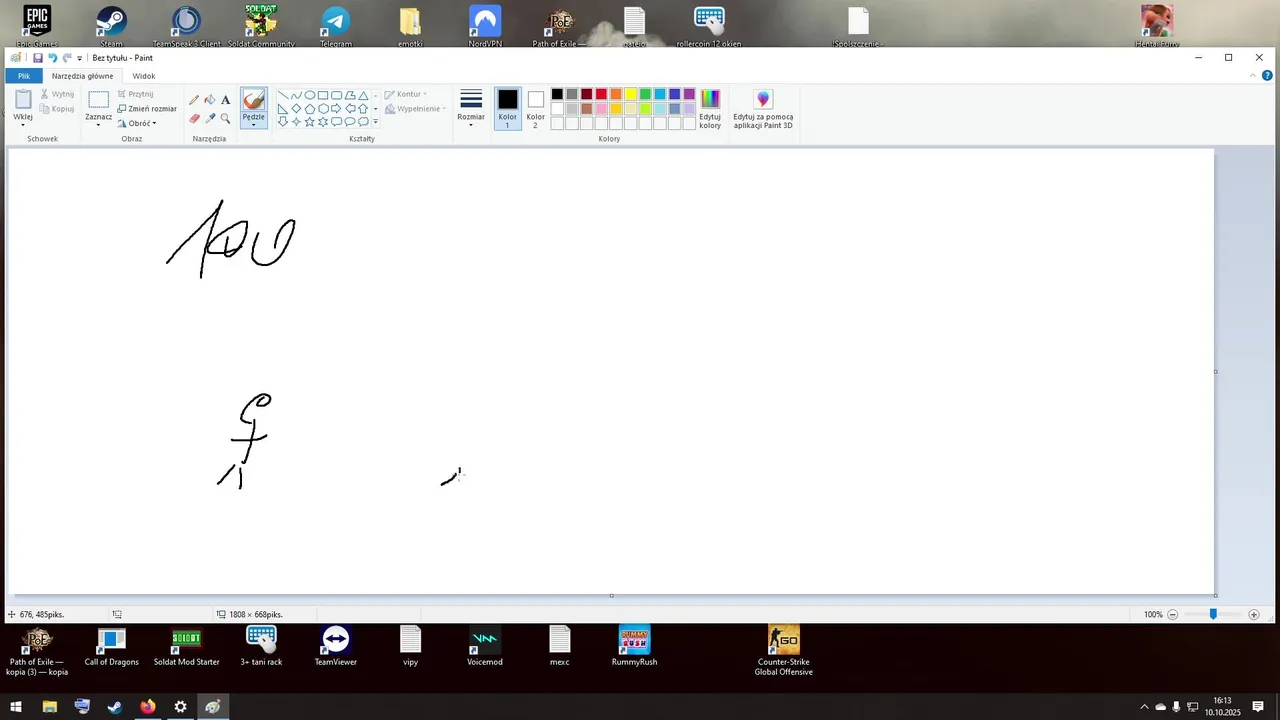The image size is (1280, 720).
Task: Open notification center on taskbar
Action: (x=1258, y=707)
